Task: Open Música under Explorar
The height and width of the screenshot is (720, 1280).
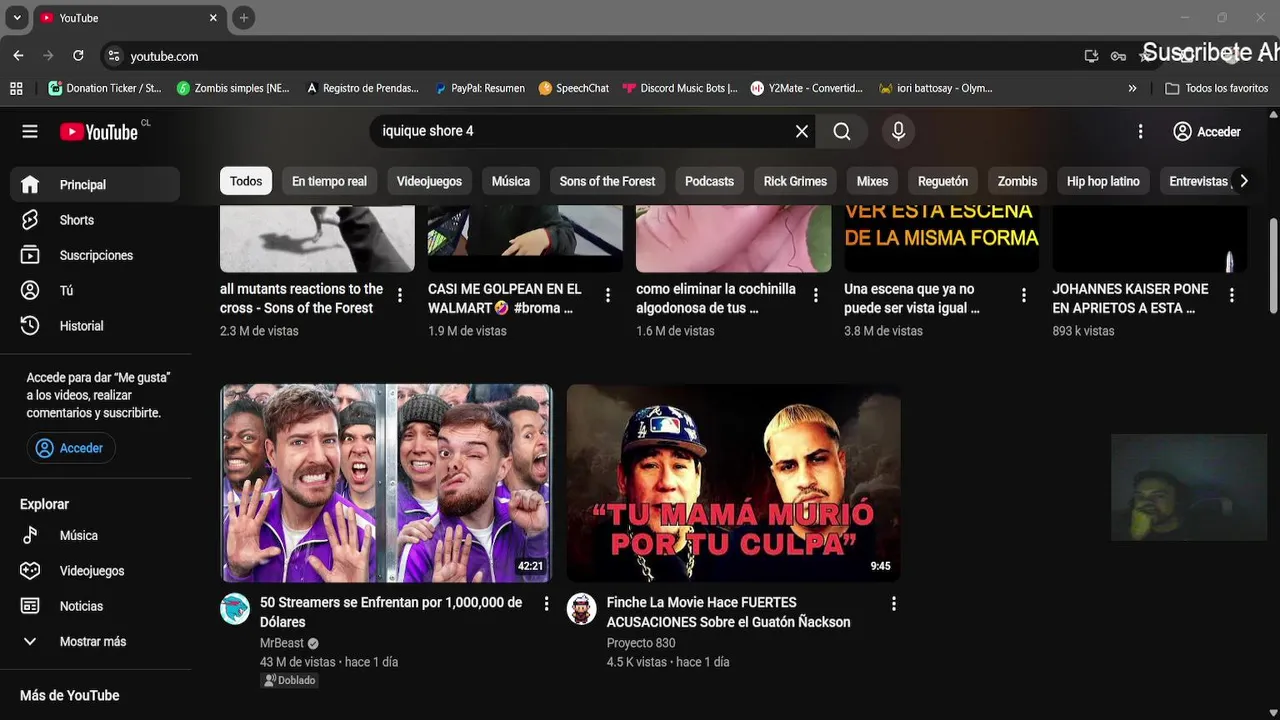Action: click(x=95, y=535)
